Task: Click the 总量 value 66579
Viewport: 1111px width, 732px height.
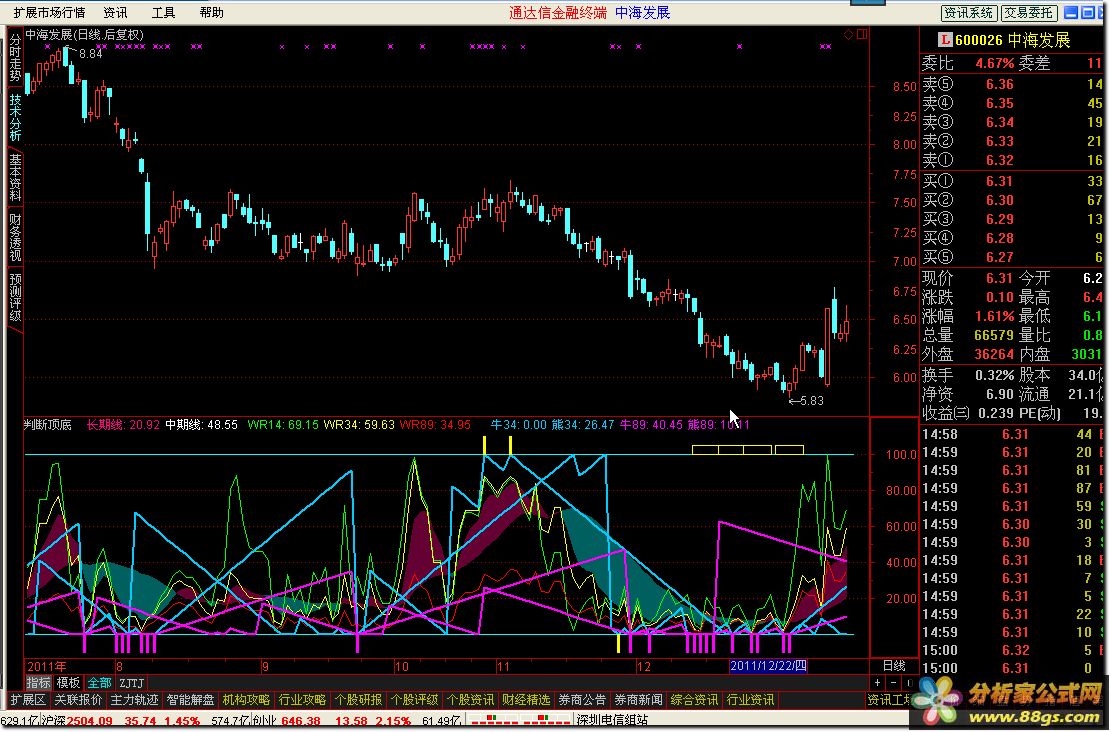Action: point(994,334)
